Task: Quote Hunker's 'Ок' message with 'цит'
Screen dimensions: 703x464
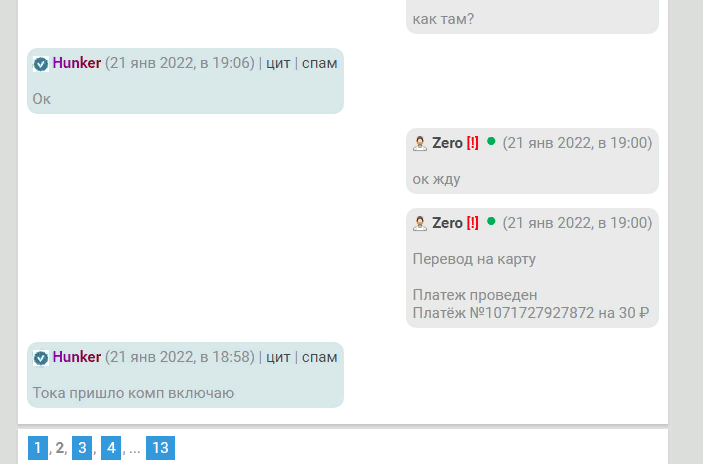Action: tap(278, 64)
